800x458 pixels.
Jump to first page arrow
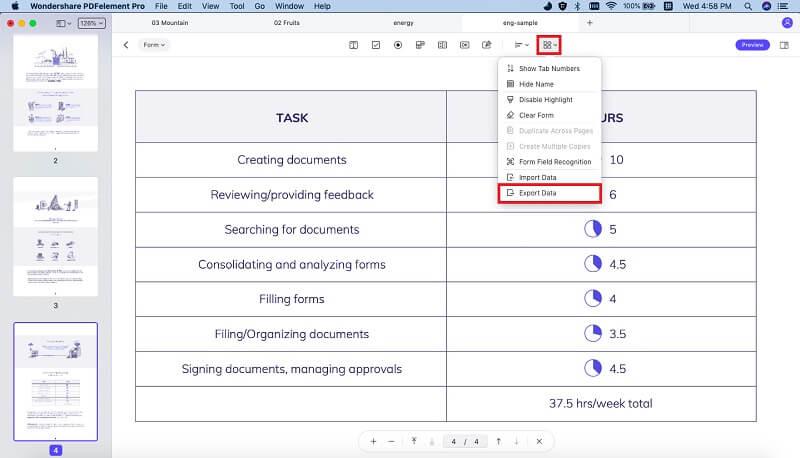tap(414, 442)
